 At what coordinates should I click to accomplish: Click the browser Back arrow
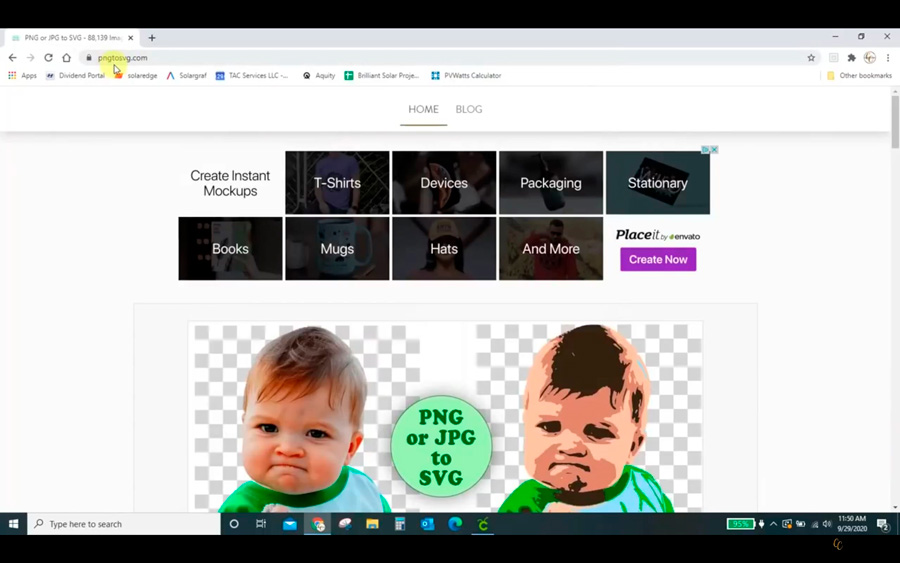click(13, 57)
